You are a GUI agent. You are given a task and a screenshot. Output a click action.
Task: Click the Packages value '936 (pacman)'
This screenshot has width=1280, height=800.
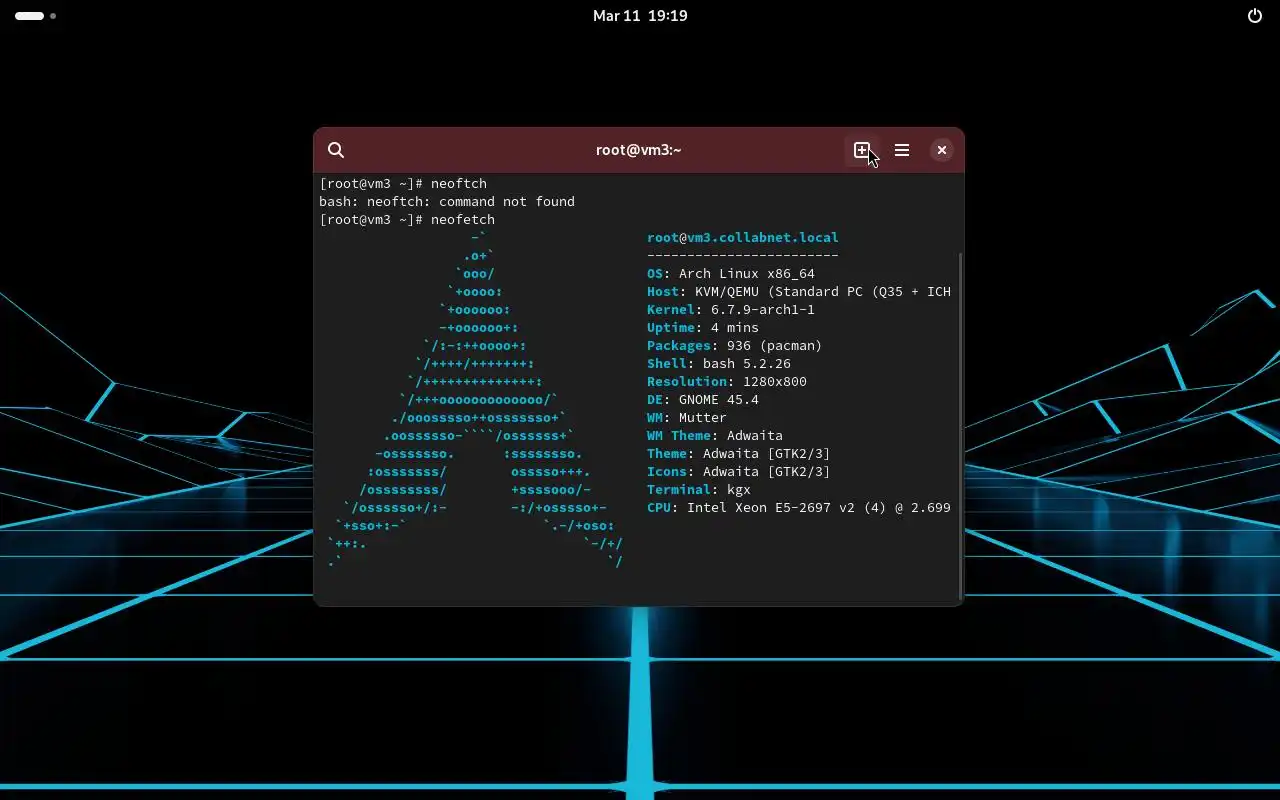click(x=775, y=346)
